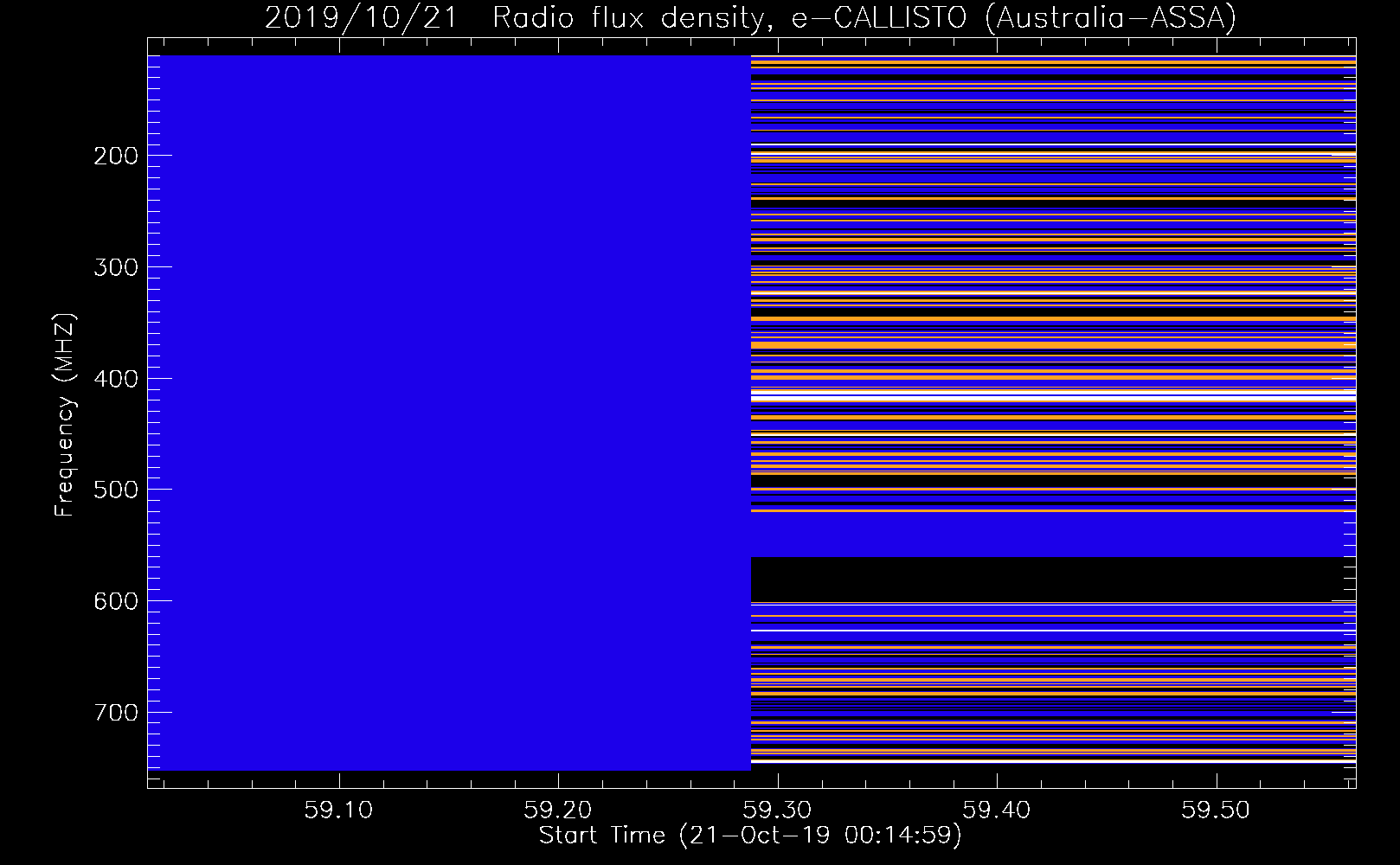Viewport: 1400px width, 865px height.
Task: Click the 600 frequency tick label
Action: pyautogui.click(x=116, y=601)
